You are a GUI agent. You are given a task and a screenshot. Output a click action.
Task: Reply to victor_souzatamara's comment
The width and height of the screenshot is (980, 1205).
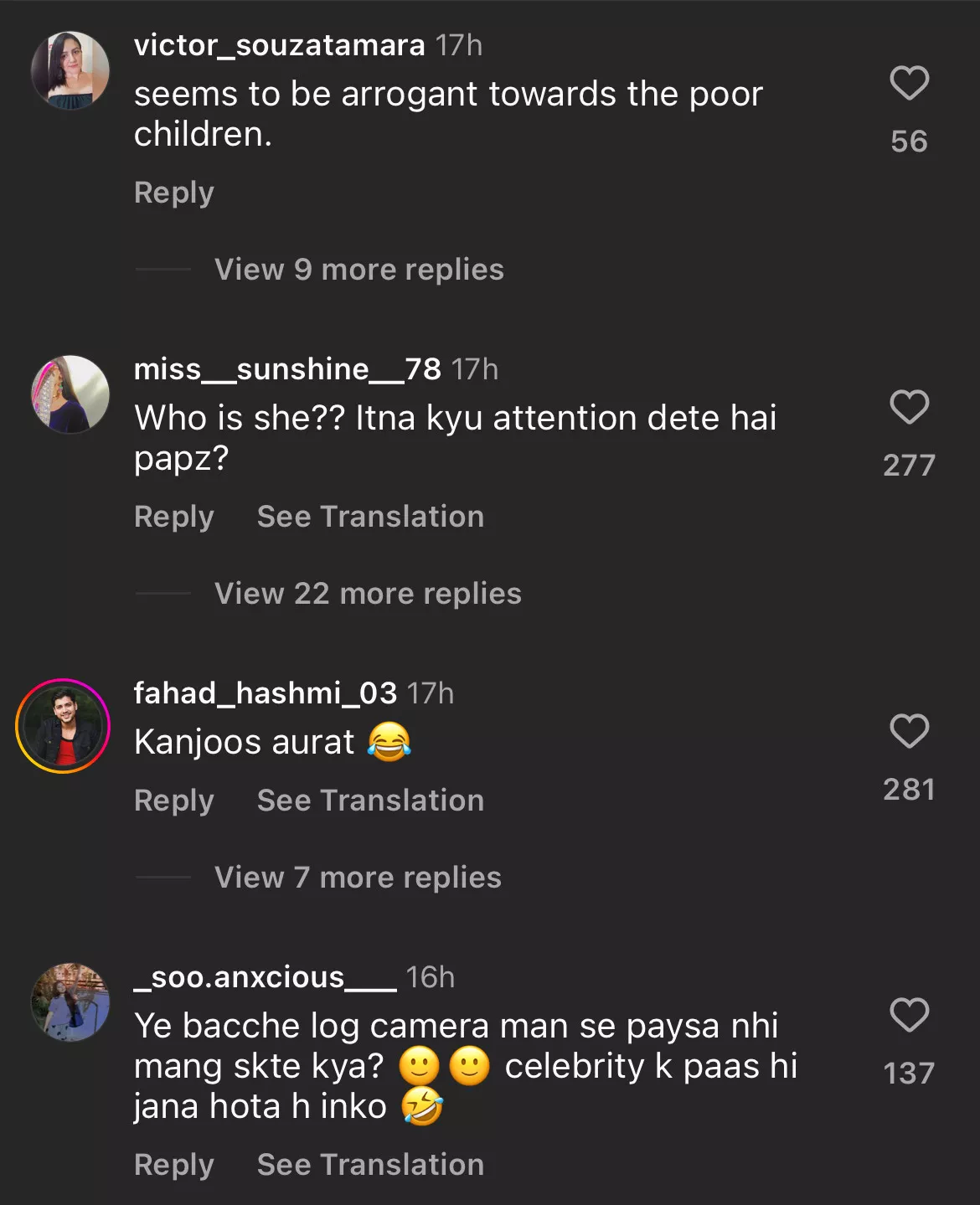click(x=174, y=193)
